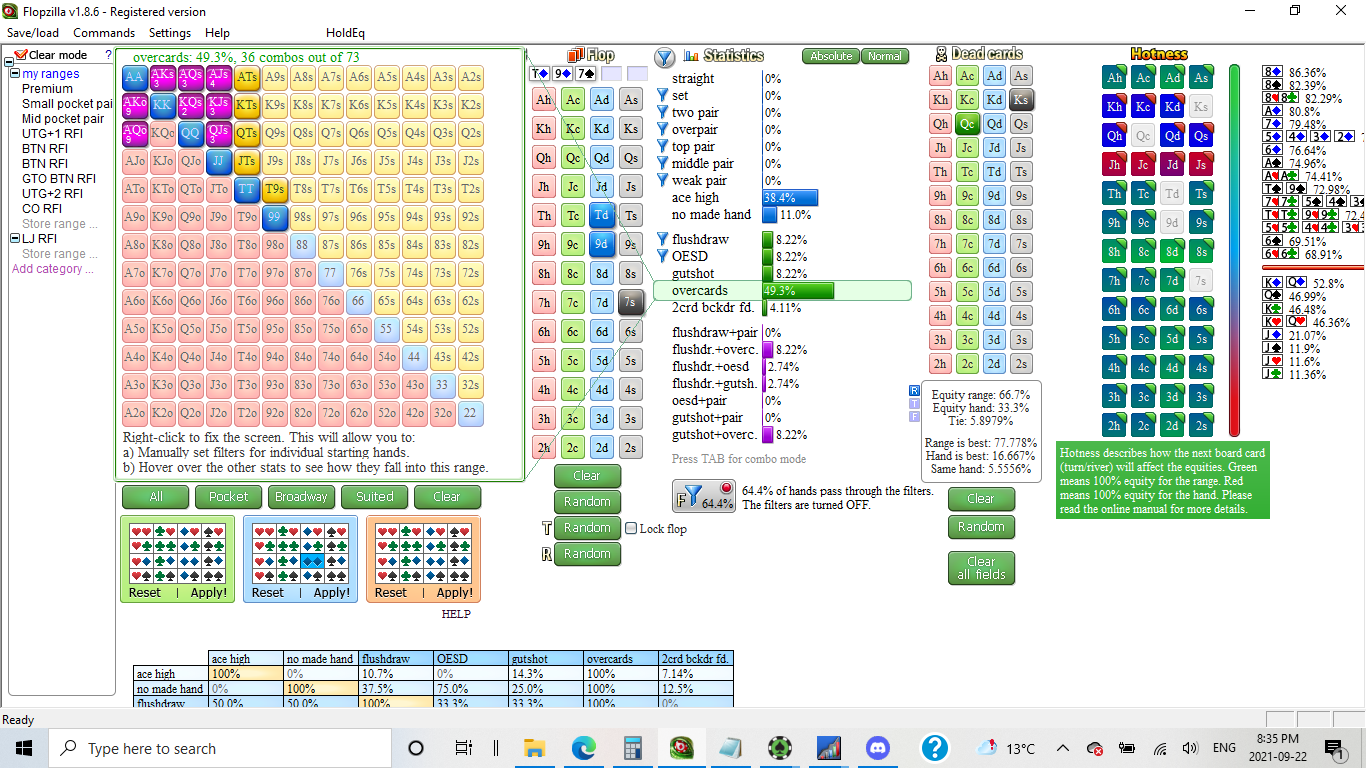
Task: Toggle the filter funnel next to two pair
Action: pos(662,113)
